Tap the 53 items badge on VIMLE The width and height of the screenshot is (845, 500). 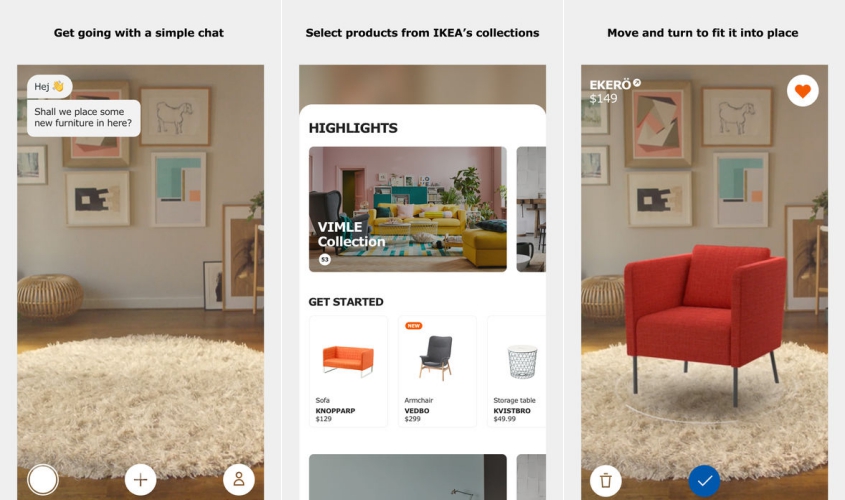[324, 260]
